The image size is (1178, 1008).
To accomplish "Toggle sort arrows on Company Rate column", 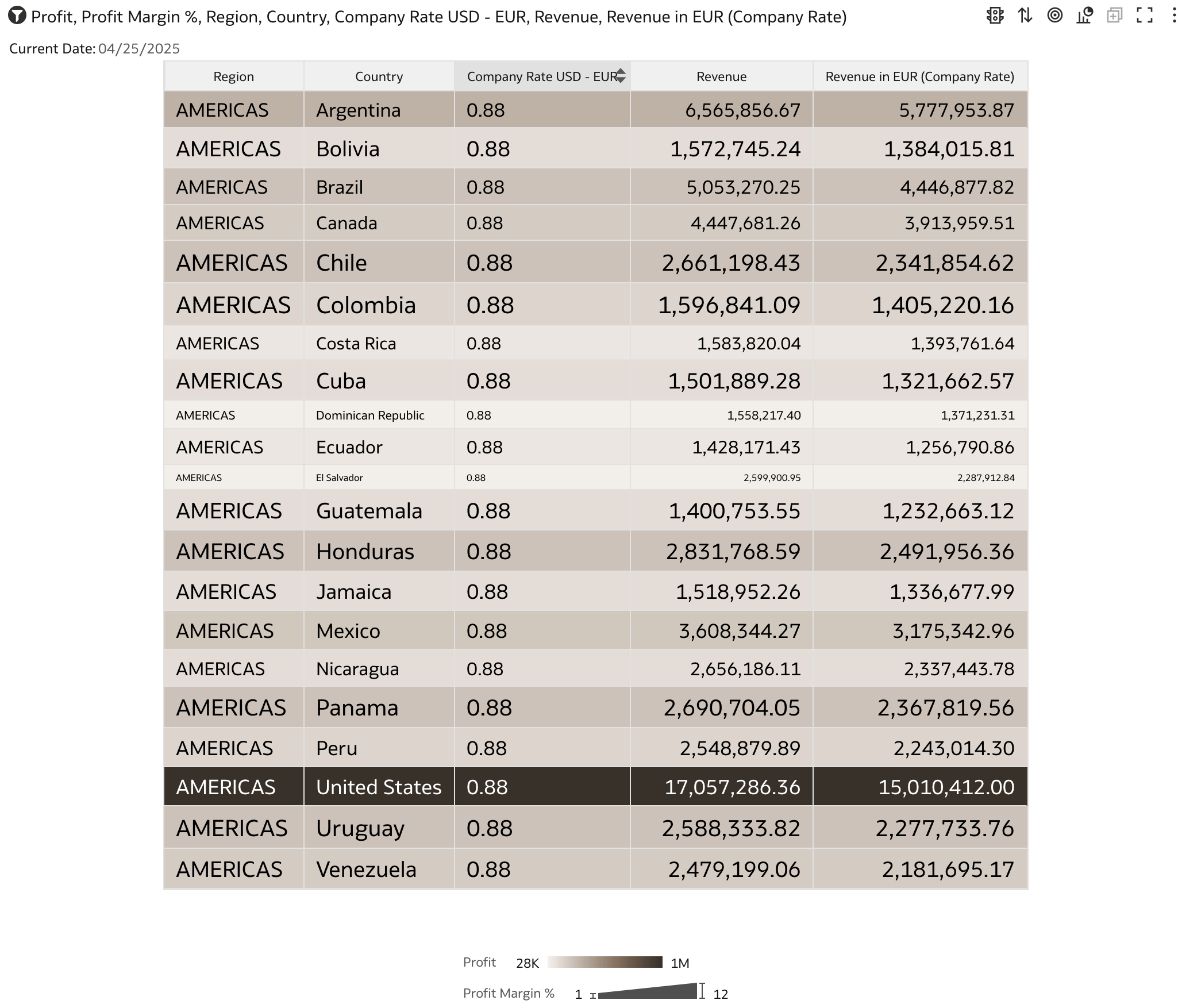I will point(621,76).
